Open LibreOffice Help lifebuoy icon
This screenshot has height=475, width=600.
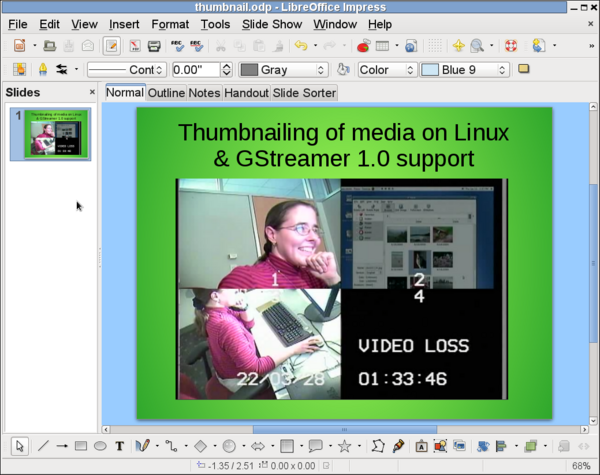[x=511, y=46]
